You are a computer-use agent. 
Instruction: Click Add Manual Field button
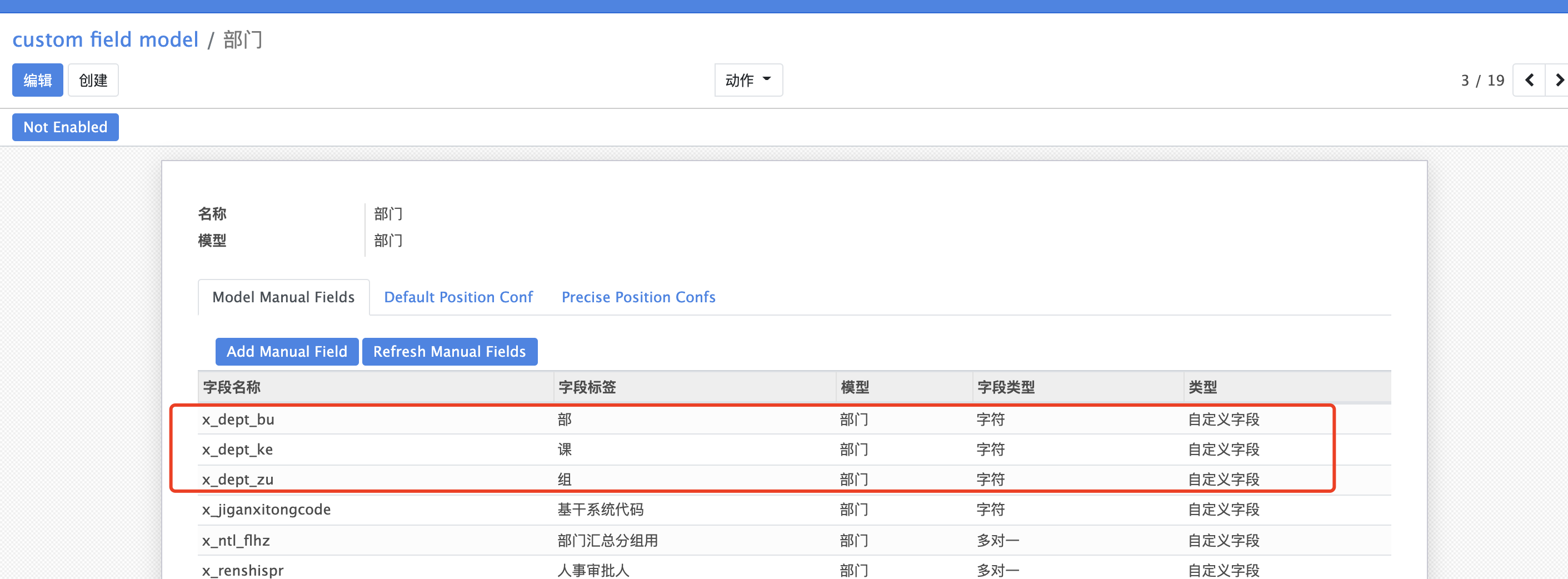click(287, 352)
